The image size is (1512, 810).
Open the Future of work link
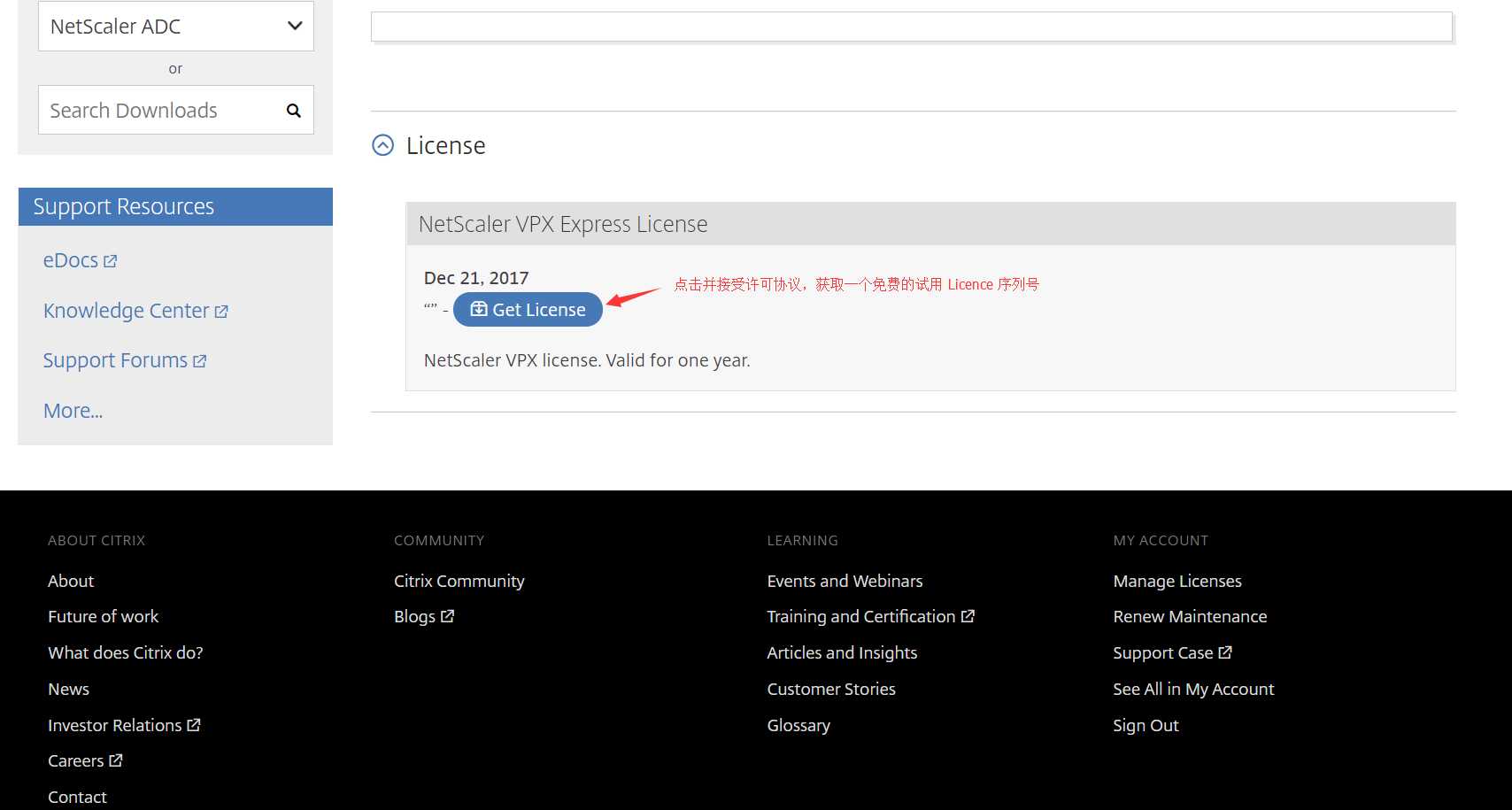point(104,616)
